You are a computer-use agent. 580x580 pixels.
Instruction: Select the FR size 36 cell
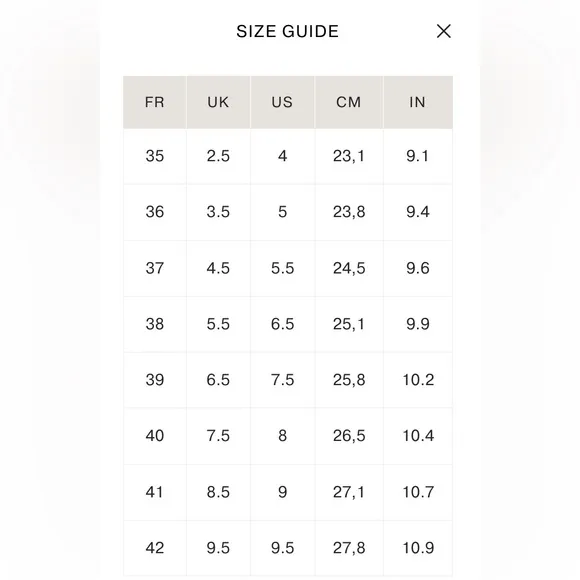pyautogui.click(x=155, y=212)
